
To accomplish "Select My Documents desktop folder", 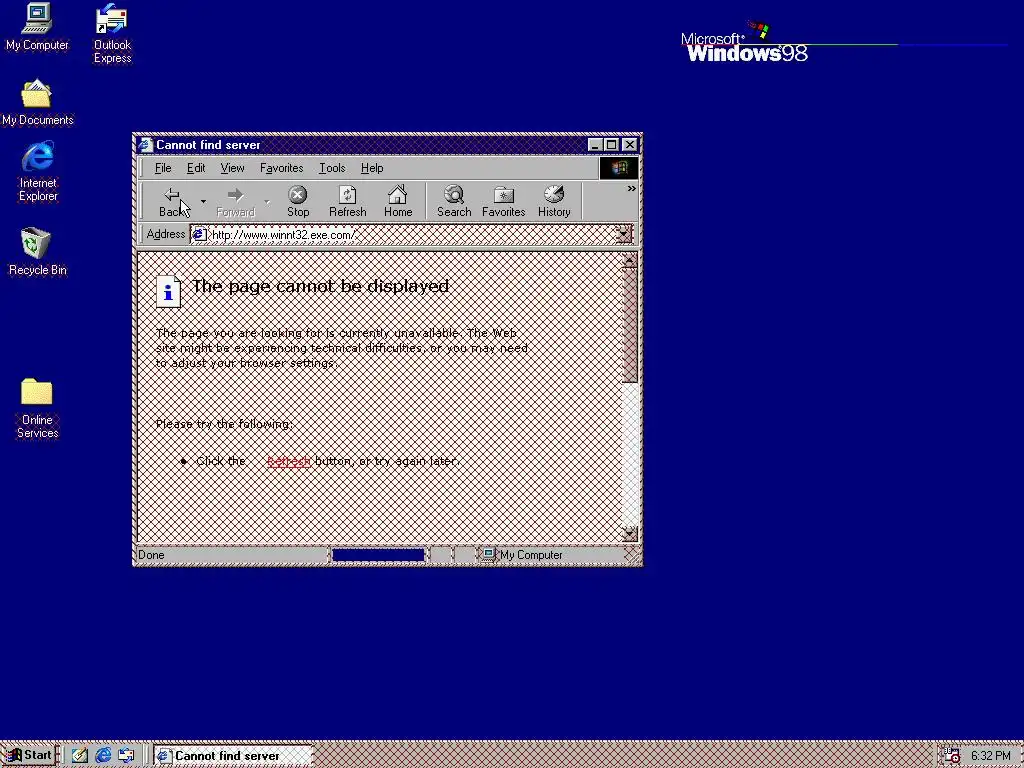I will pyautogui.click(x=37, y=103).
